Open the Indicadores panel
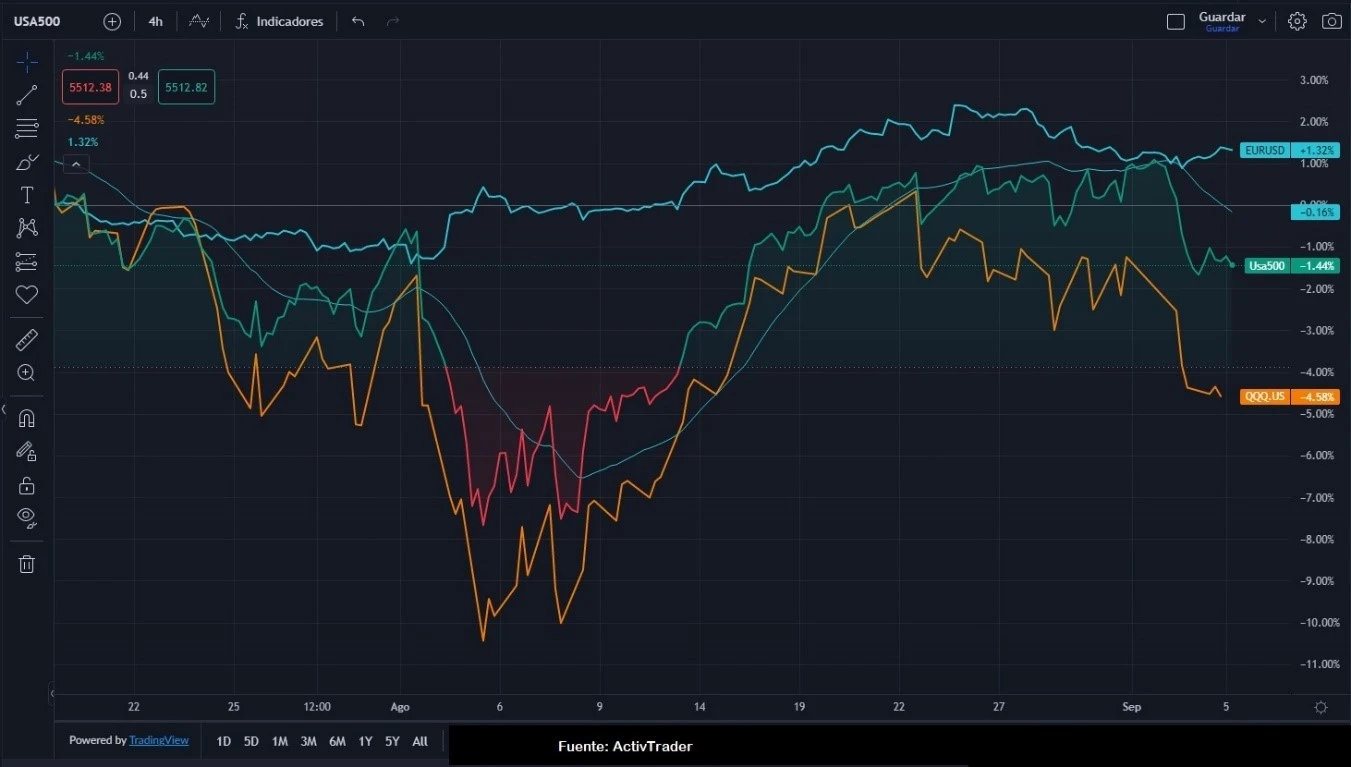Viewport: 1351px width, 767px height. (x=279, y=21)
